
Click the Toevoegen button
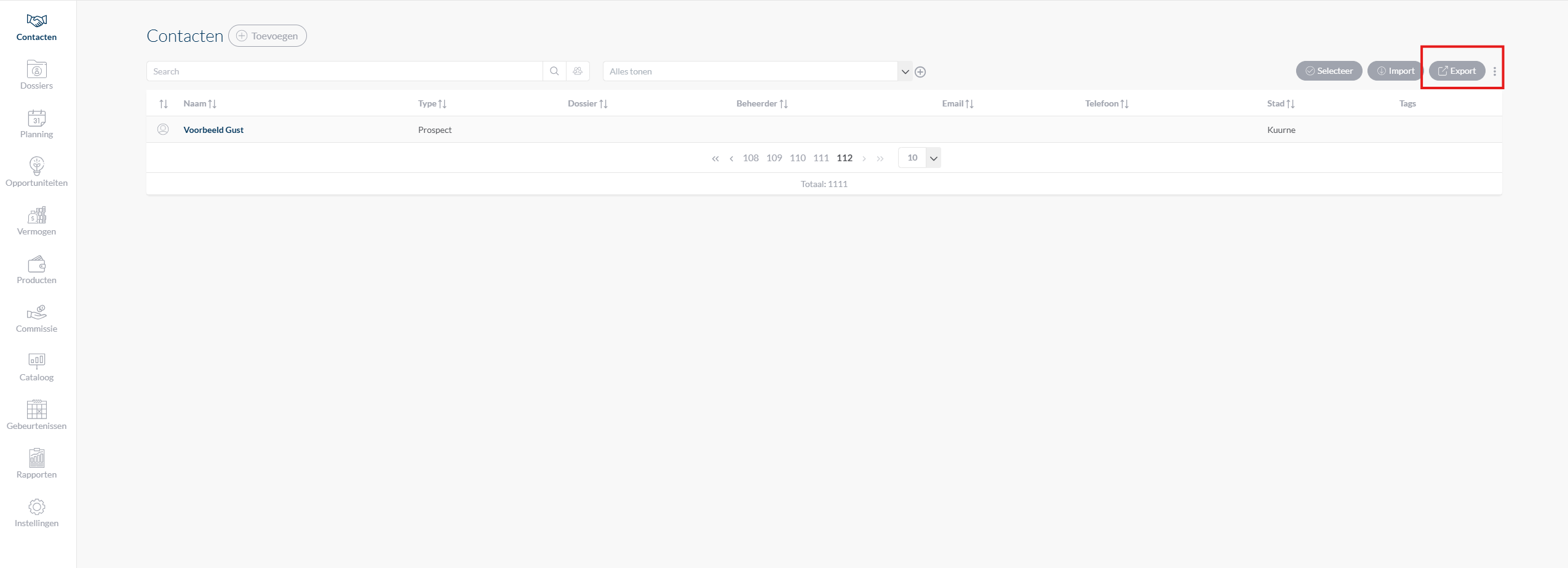[268, 36]
